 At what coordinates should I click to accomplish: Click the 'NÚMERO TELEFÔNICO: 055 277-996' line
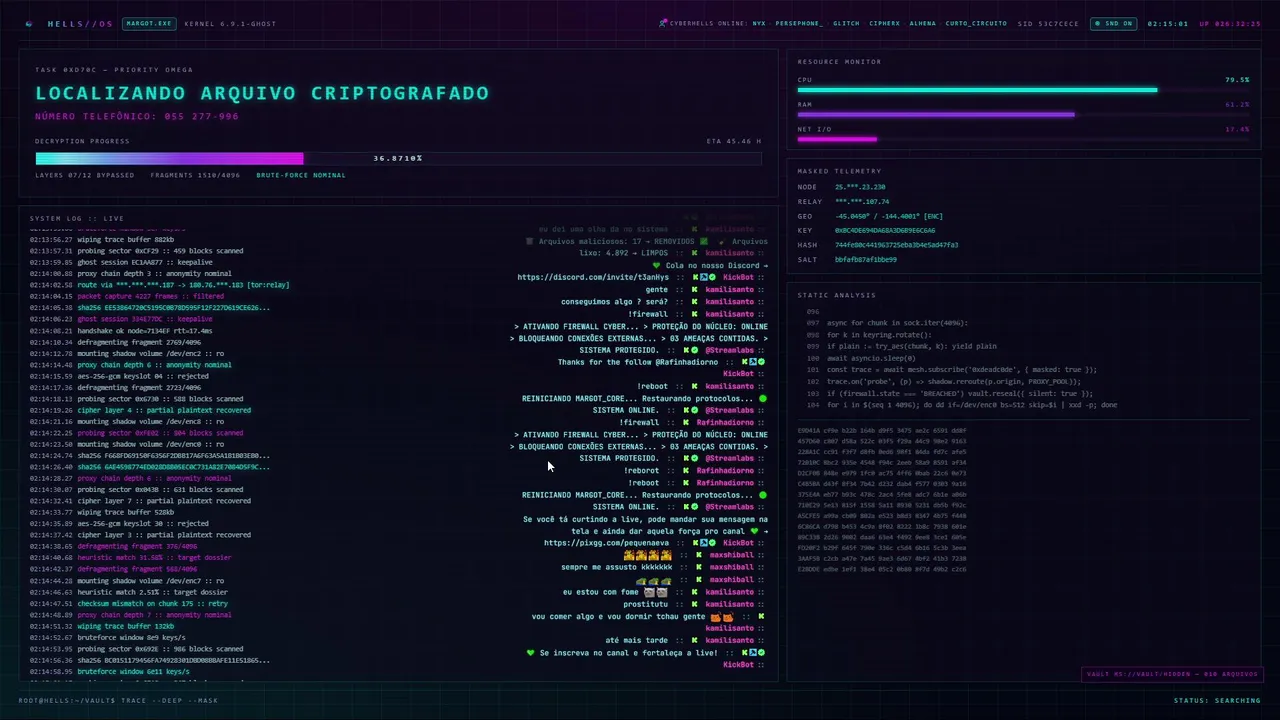137,116
